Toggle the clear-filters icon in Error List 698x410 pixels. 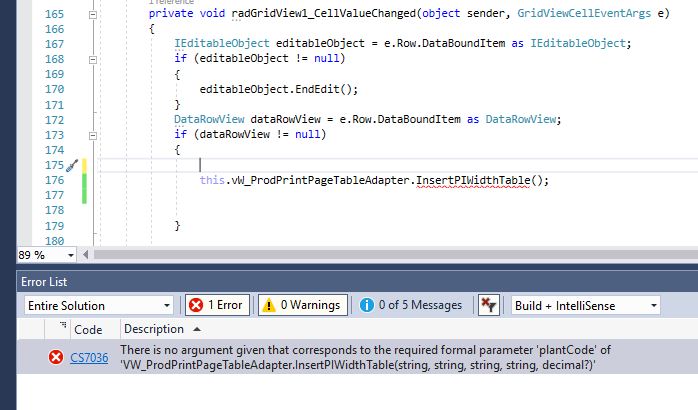pyautogui.click(x=488, y=305)
